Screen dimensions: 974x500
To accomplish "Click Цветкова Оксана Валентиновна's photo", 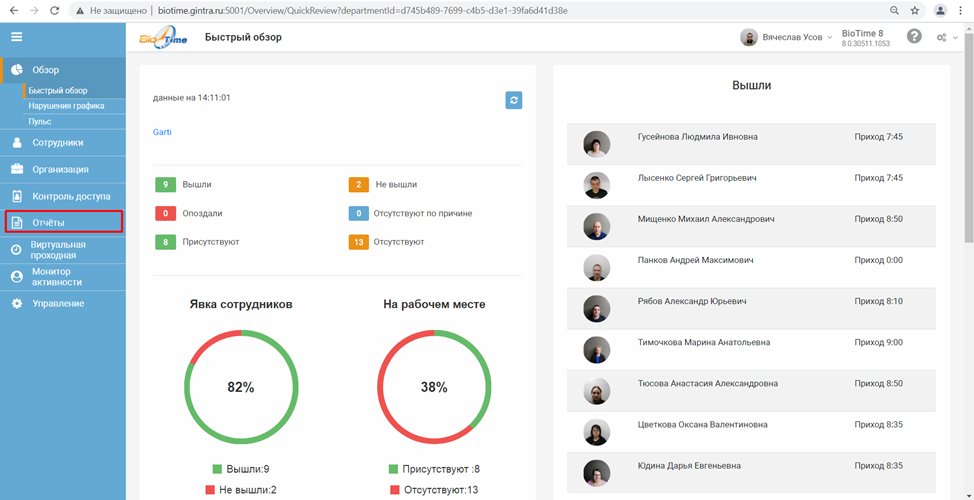I will 596,432.
